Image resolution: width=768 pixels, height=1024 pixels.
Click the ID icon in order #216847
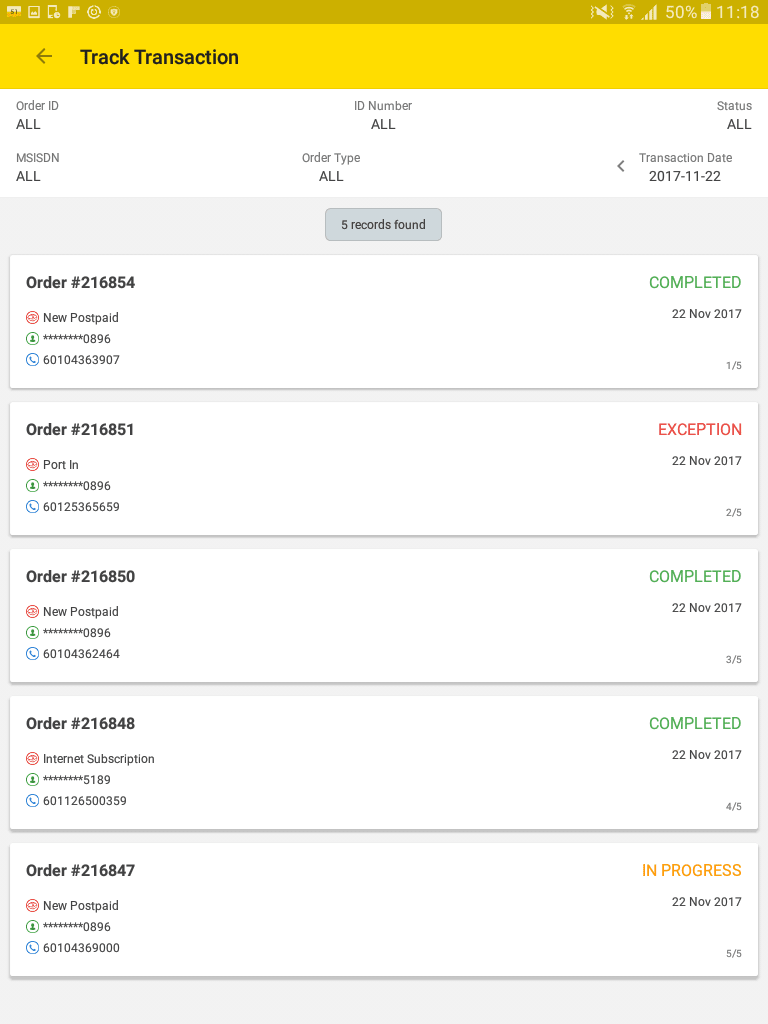pos(32,927)
